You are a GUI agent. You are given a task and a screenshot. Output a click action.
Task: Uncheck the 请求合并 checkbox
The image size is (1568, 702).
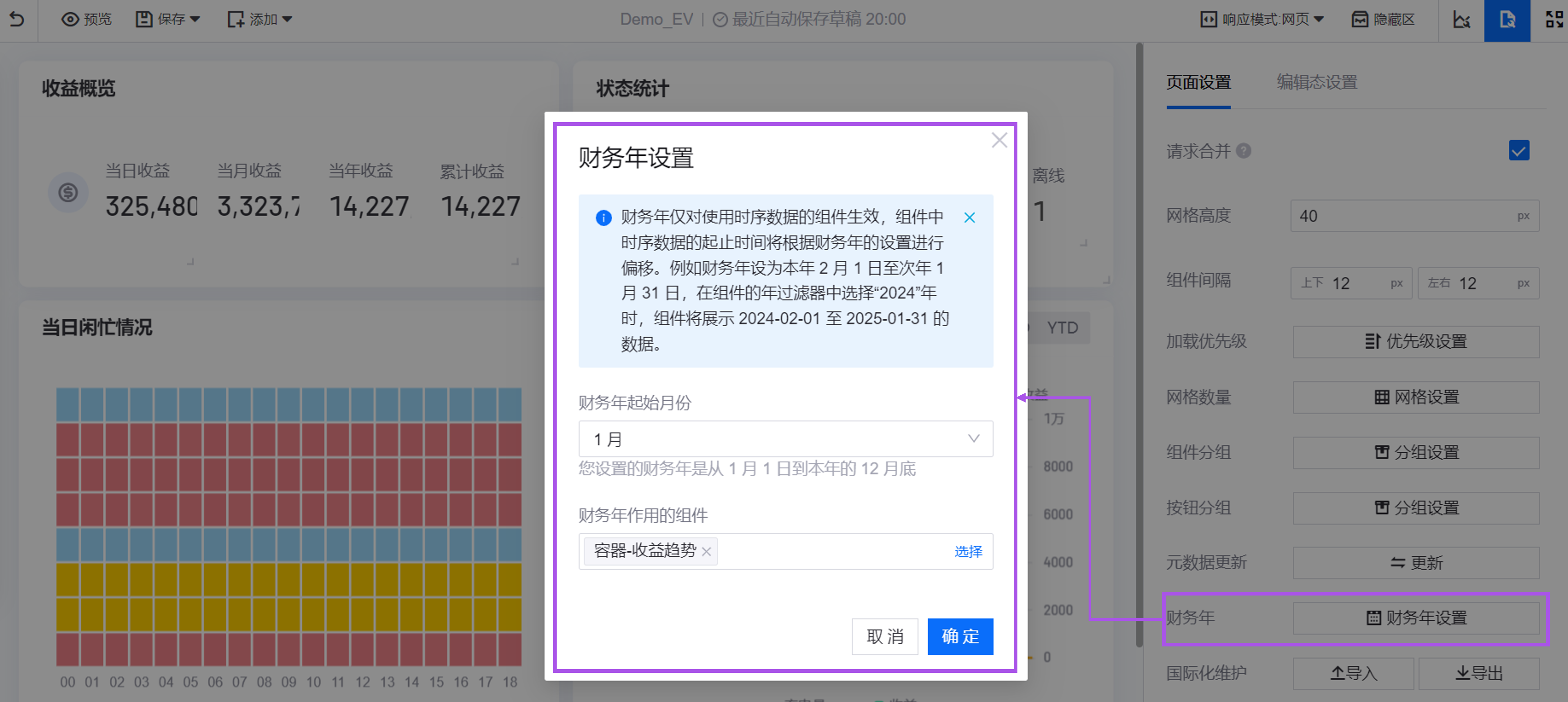pos(1520,150)
